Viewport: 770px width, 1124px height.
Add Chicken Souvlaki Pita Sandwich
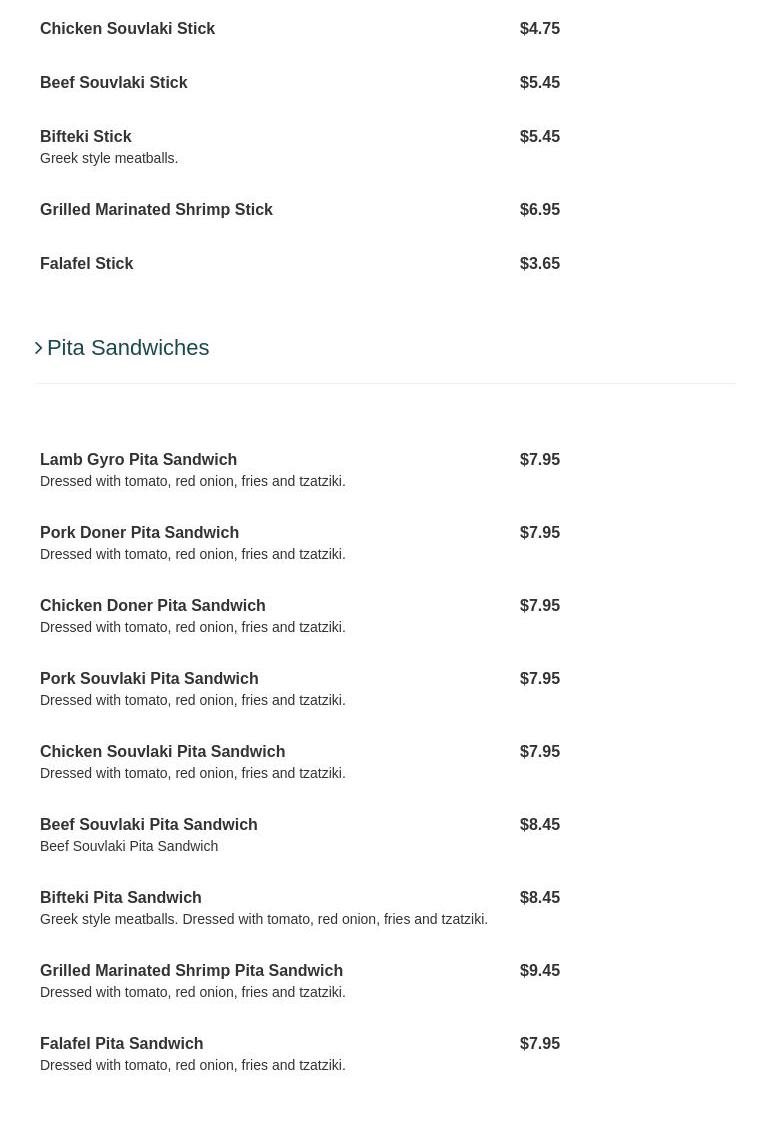162,752
